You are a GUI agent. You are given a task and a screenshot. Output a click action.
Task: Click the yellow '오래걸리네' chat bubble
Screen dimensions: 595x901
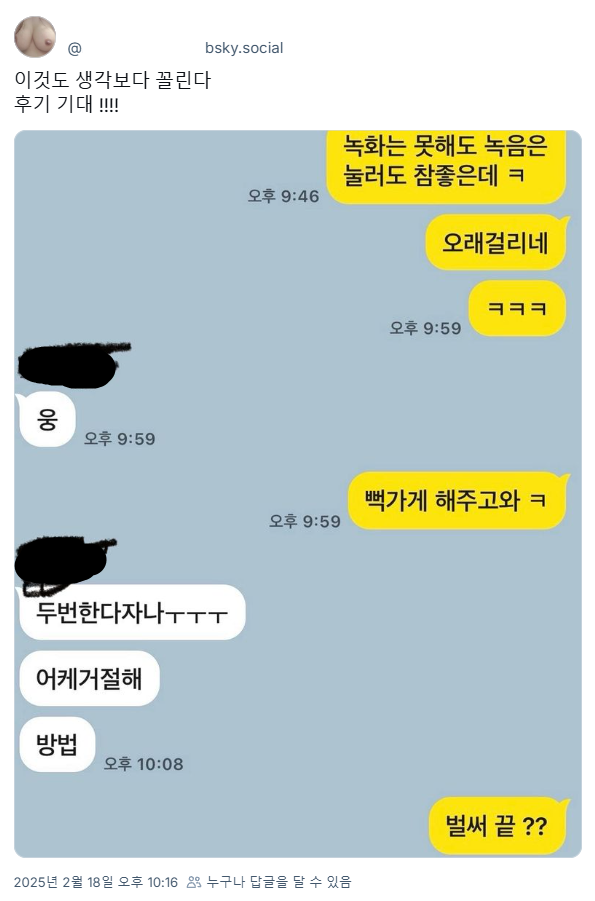(x=496, y=242)
